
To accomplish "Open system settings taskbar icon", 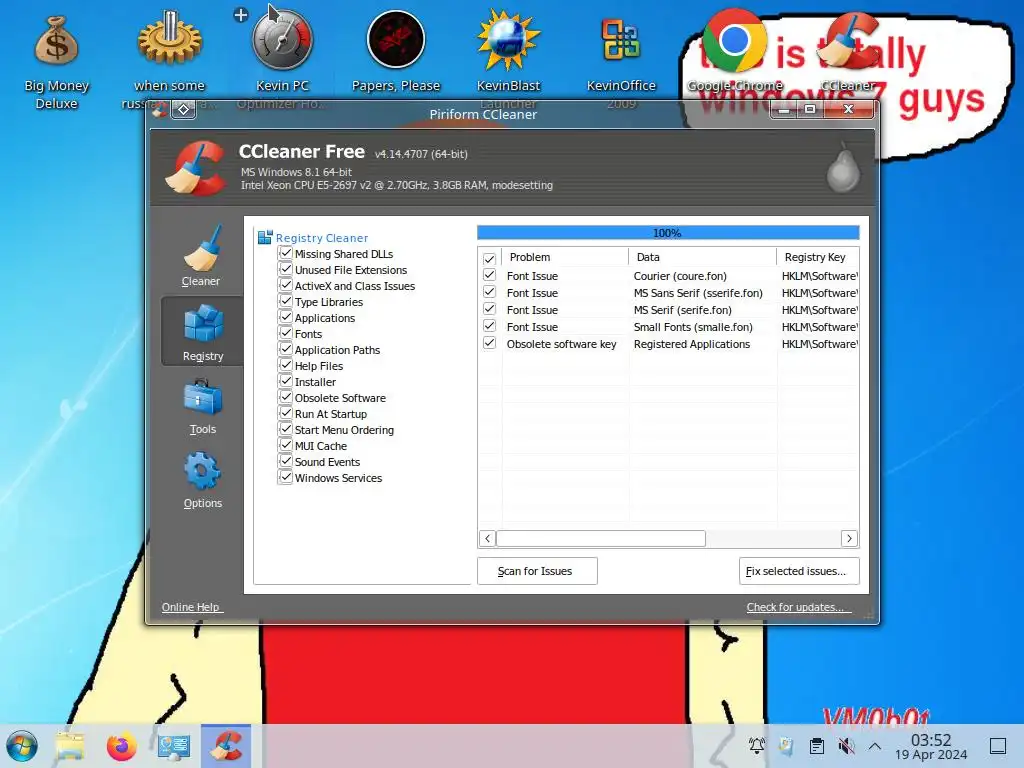I will [x=174, y=746].
